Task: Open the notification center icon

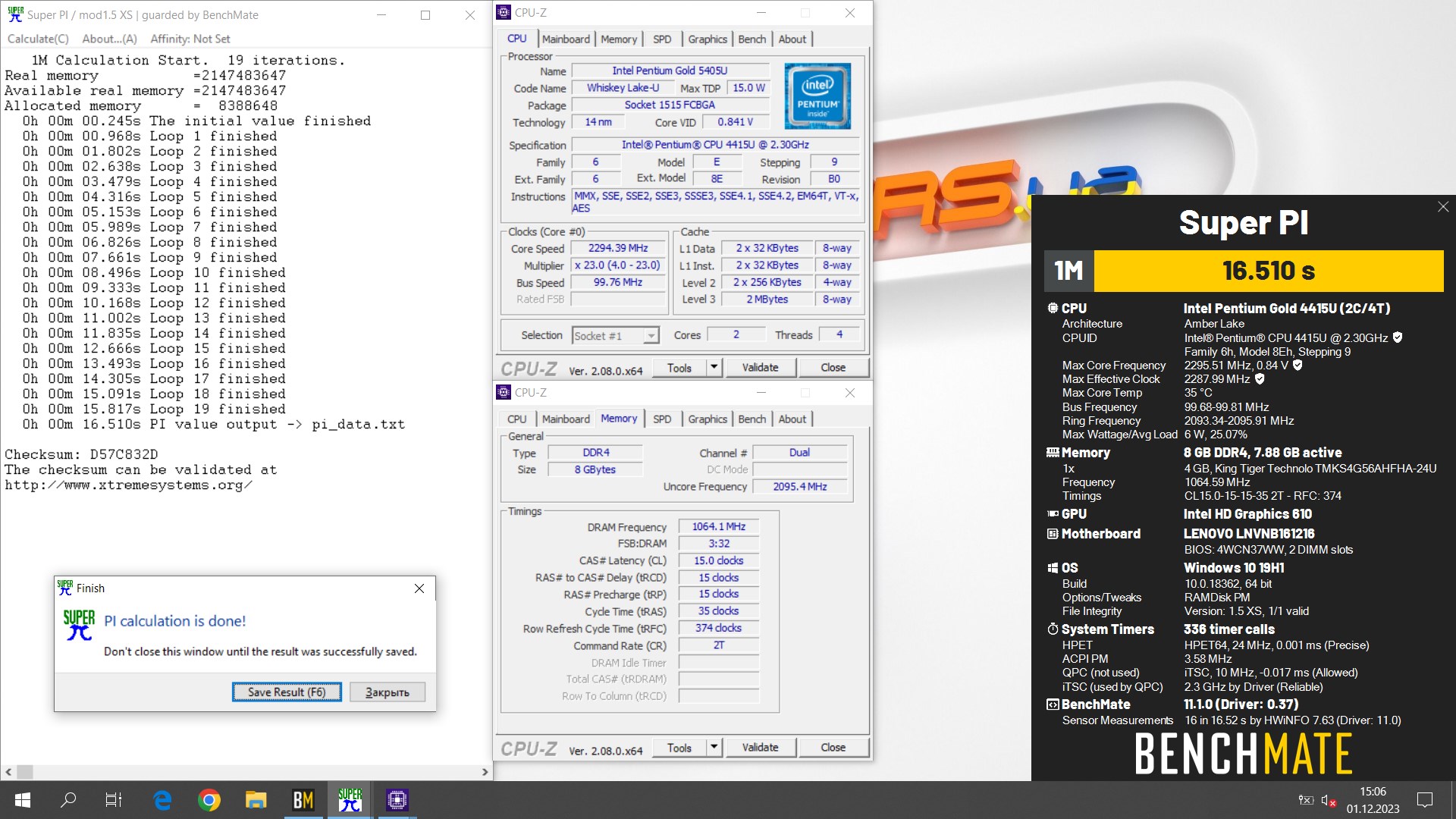Action: [x=1425, y=800]
